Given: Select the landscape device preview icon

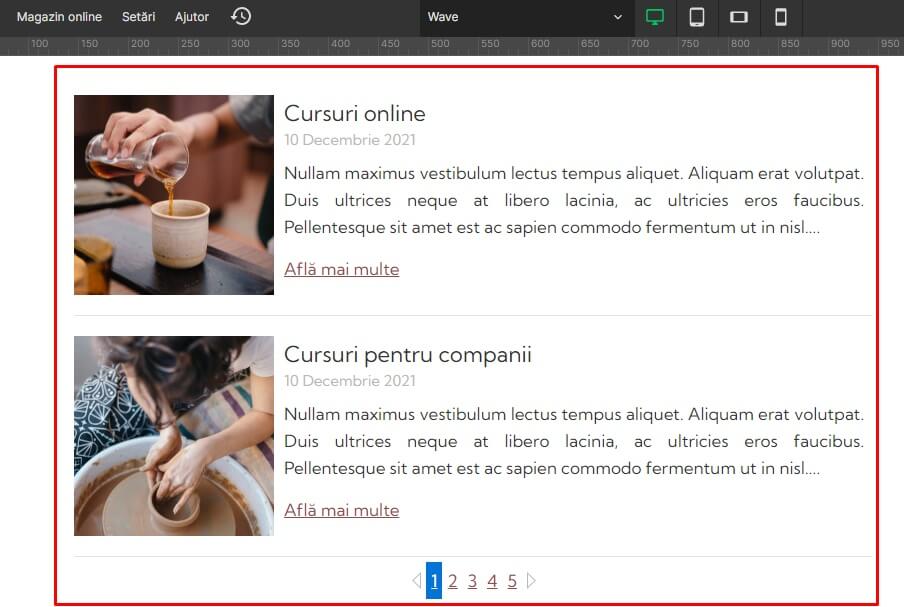Looking at the screenshot, I should click(x=740, y=16).
